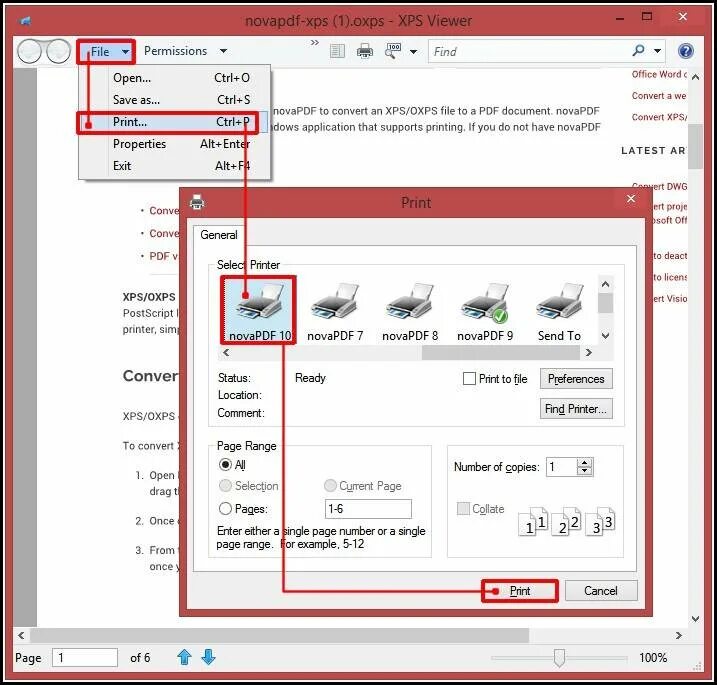
Task: Expand the toolbar overflow chevron
Action: coord(315,43)
